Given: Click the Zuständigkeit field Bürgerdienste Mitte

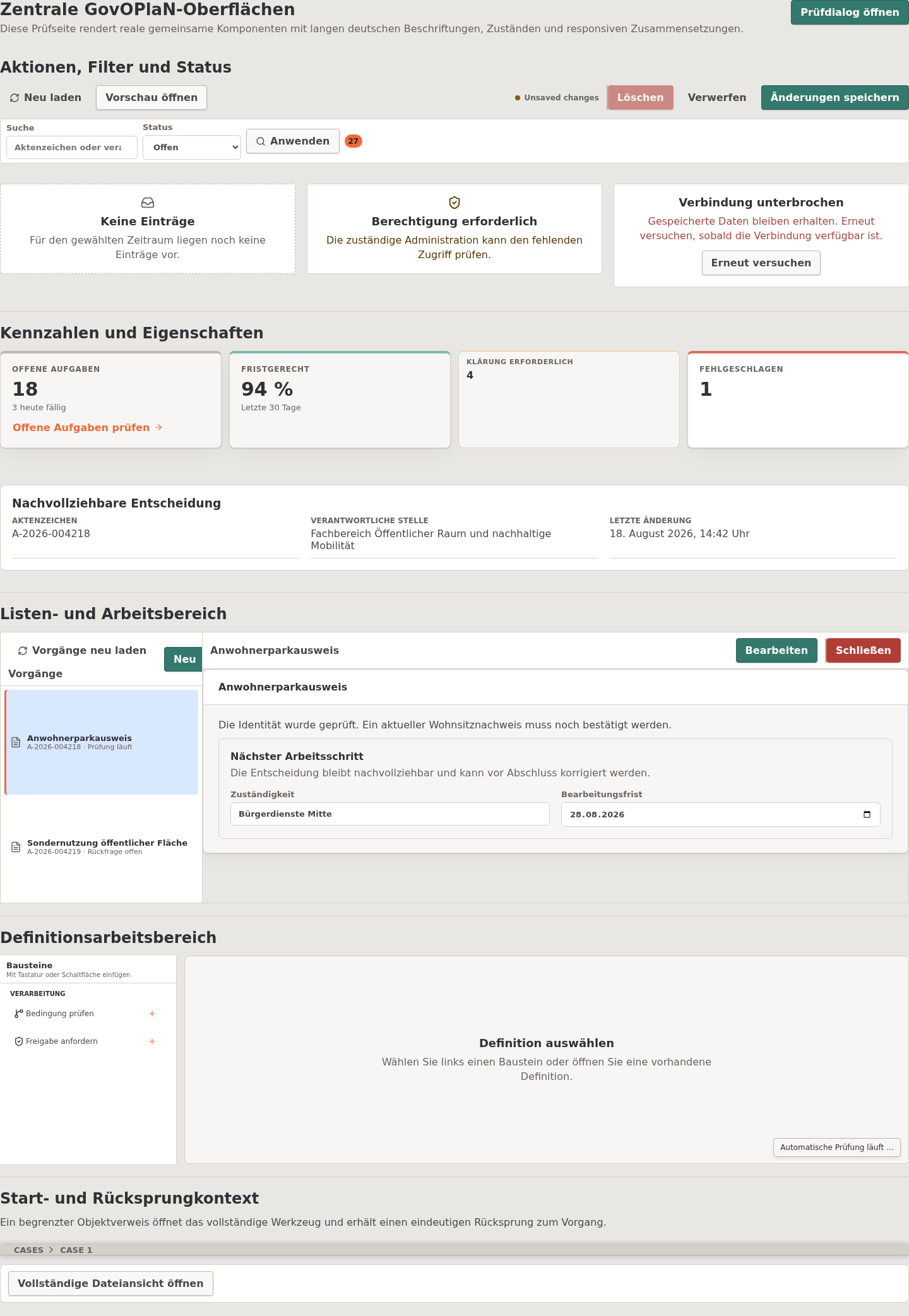Looking at the screenshot, I should (390, 814).
